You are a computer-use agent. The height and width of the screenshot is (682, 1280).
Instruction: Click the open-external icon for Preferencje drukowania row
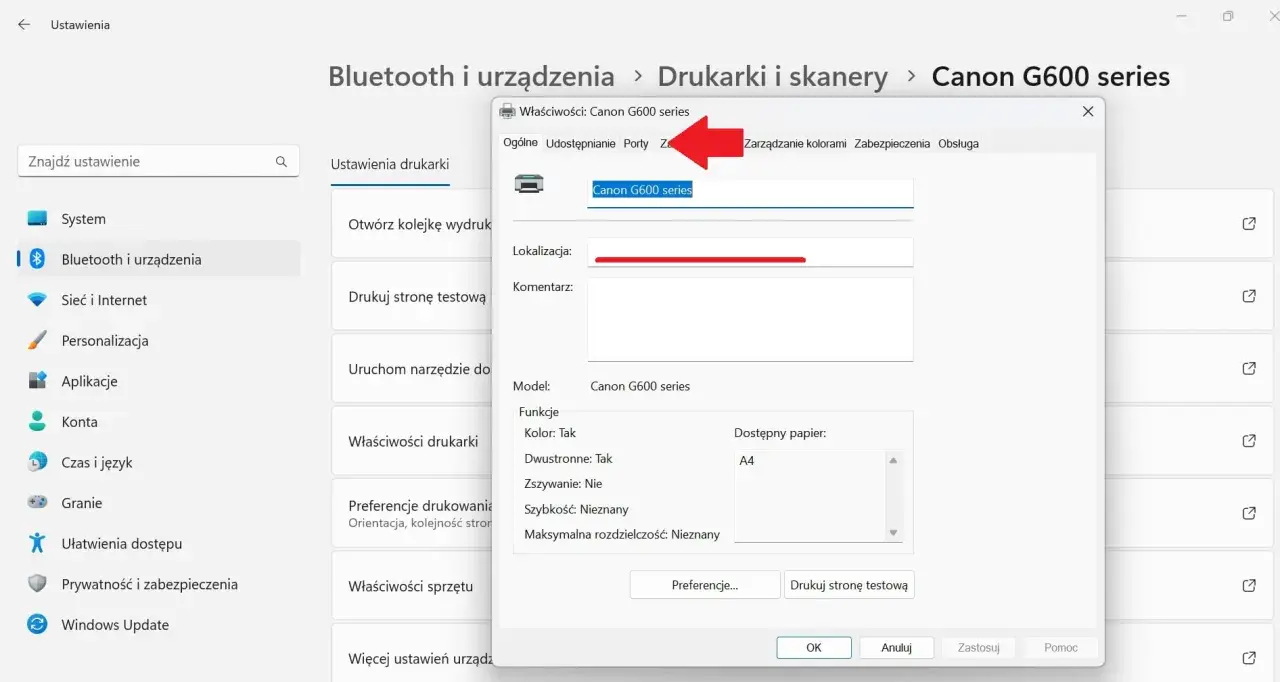[1249, 513]
